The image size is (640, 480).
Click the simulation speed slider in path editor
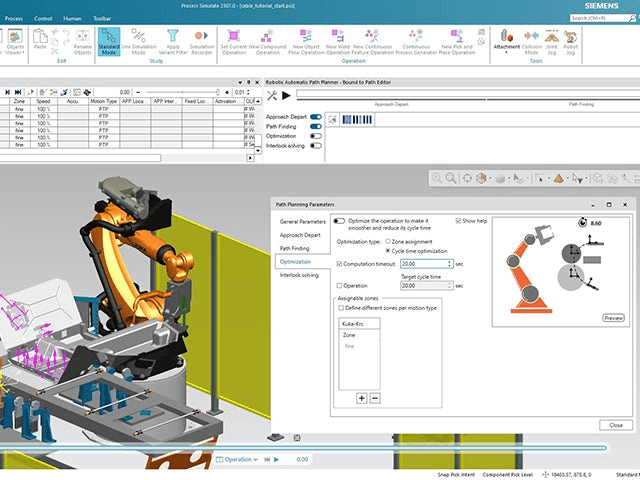click(x=182, y=92)
